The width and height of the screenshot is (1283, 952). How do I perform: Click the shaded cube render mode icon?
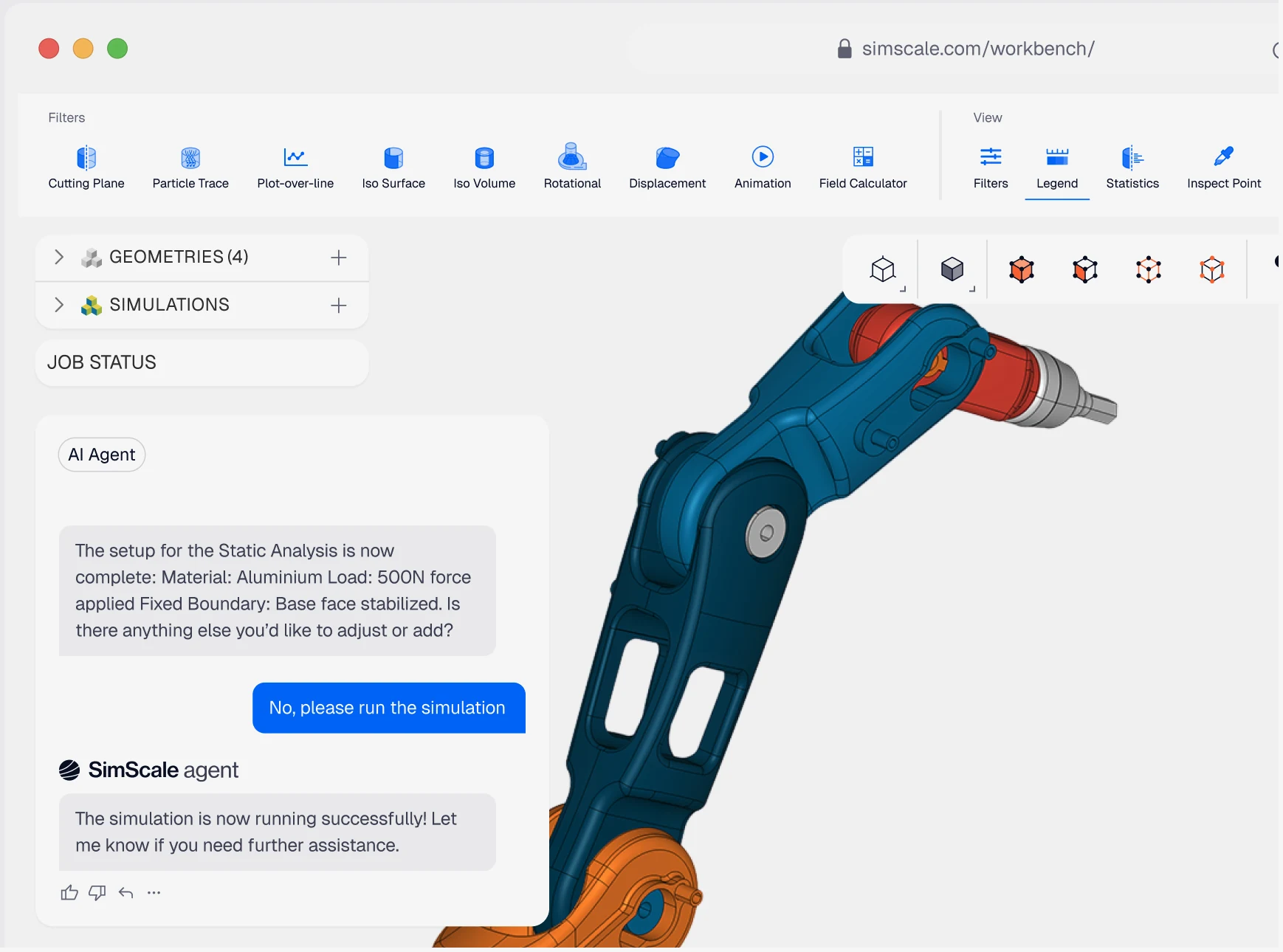pyautogui.click(x=952, y=269)
